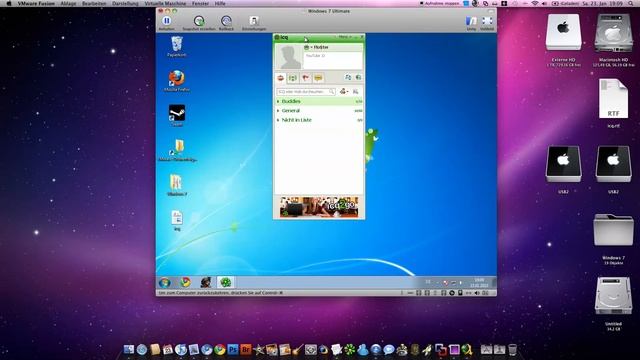Click the magnifier icon in ICQ search box

click(x=331, y=92)
